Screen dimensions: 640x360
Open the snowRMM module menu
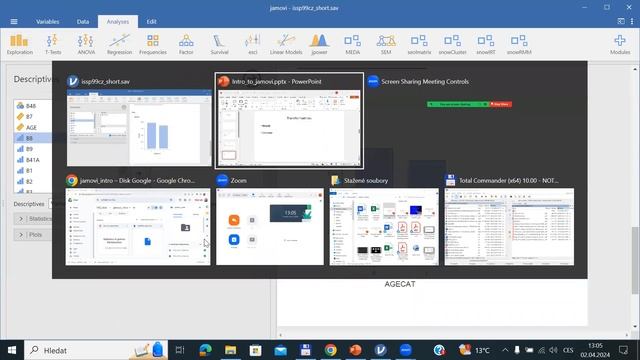pos(519,44)
